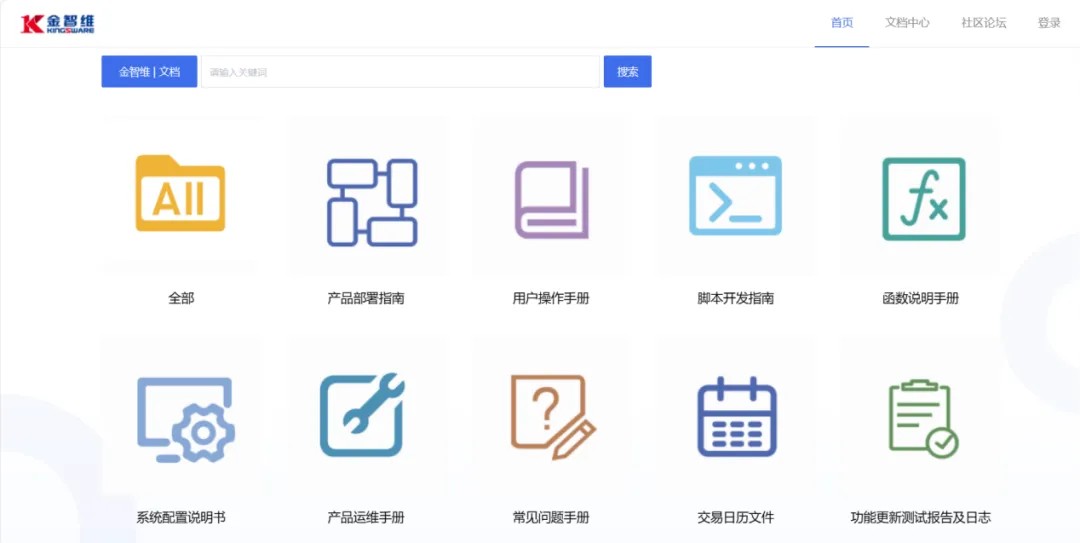Open the yellow All folder icon
The image size is (1080, 543).
[180, 193]
